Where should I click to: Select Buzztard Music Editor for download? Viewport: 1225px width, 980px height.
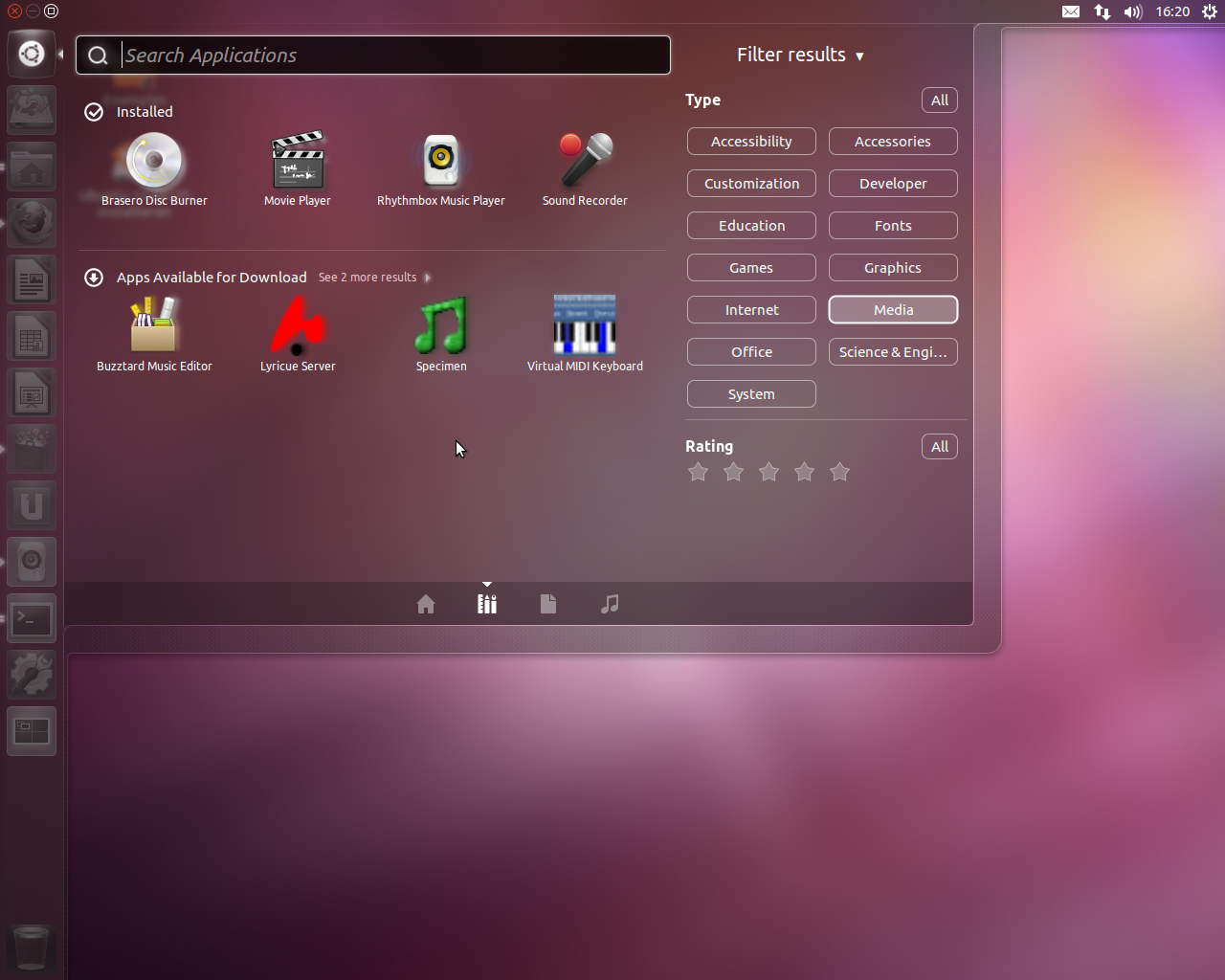tap(154, 335)
